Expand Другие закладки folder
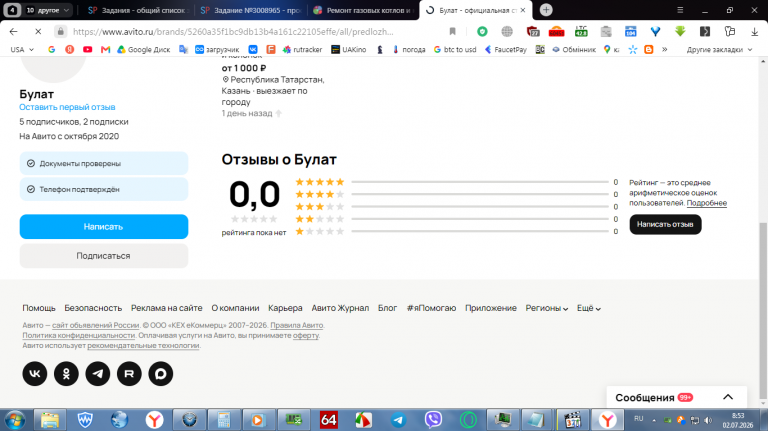Screen dimensions: 768x431 point(719,49)
